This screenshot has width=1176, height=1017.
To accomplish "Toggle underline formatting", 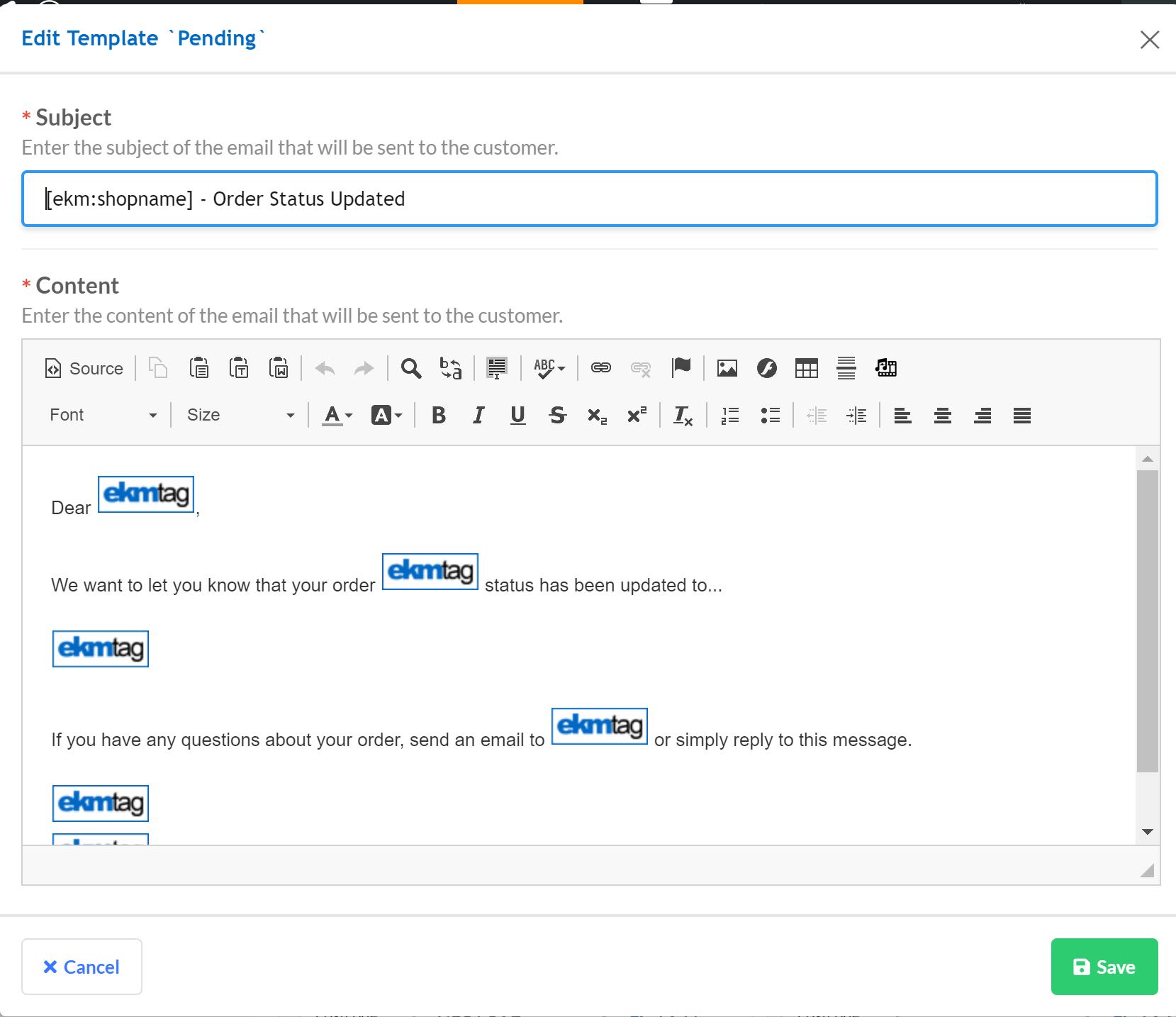I will [517, 416].
